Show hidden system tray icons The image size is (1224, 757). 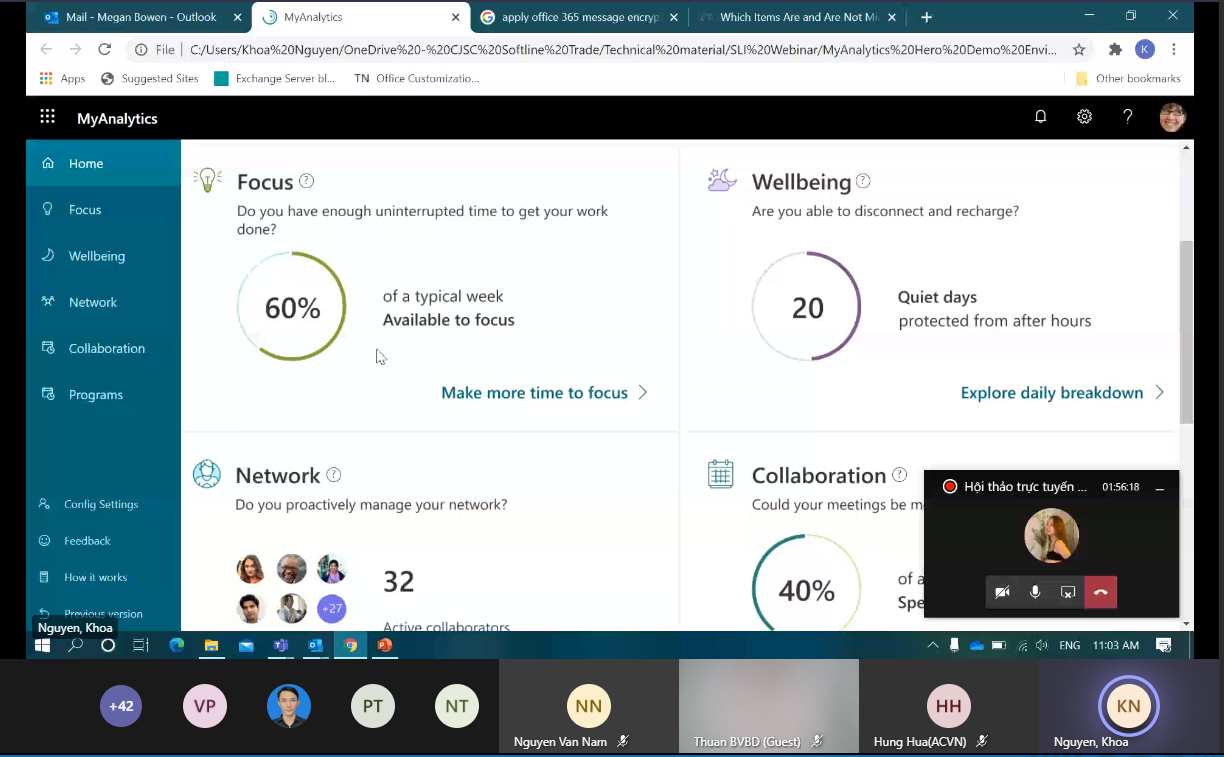pyautogui.click(x=932, y=645)
